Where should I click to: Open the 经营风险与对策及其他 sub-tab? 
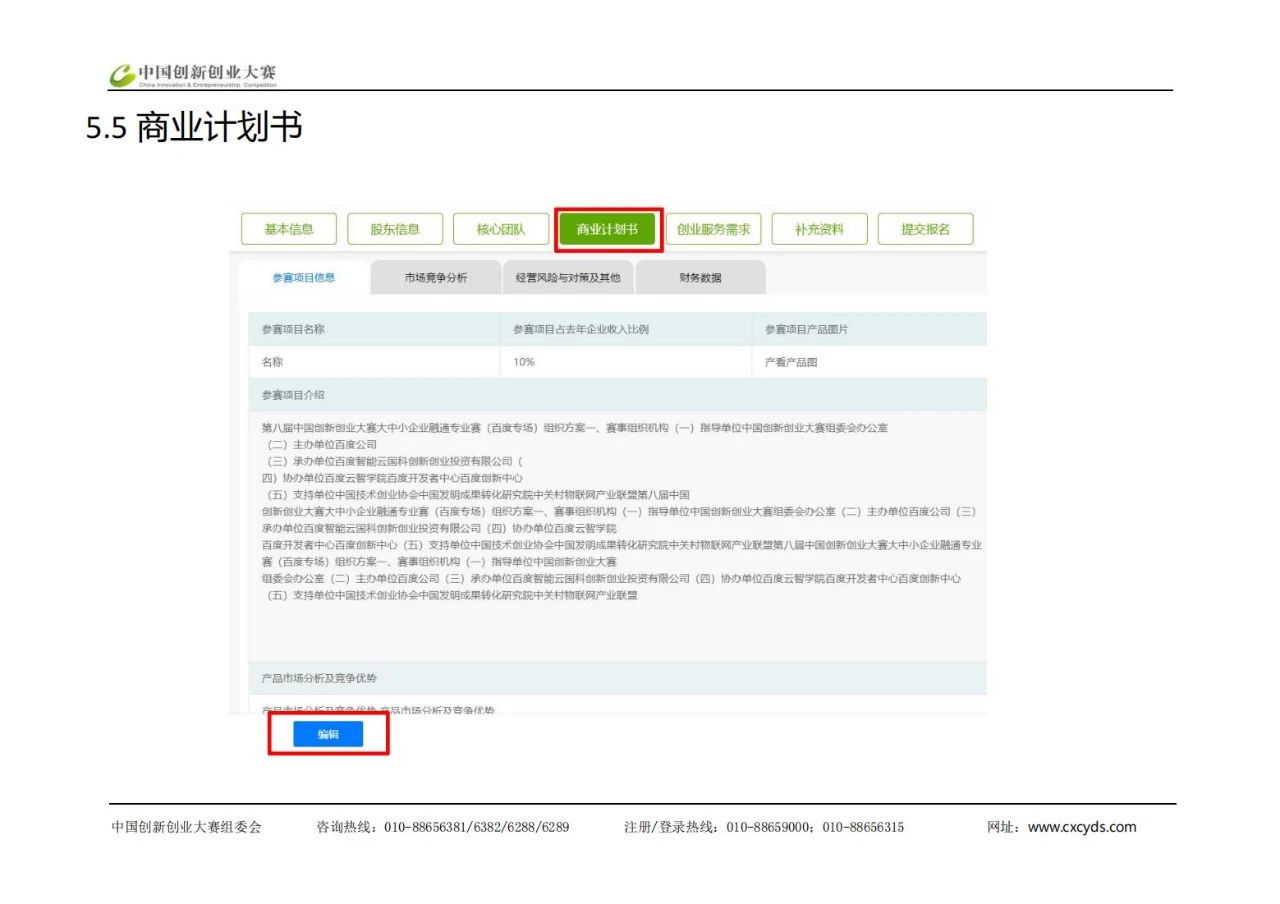coord(568,278)
